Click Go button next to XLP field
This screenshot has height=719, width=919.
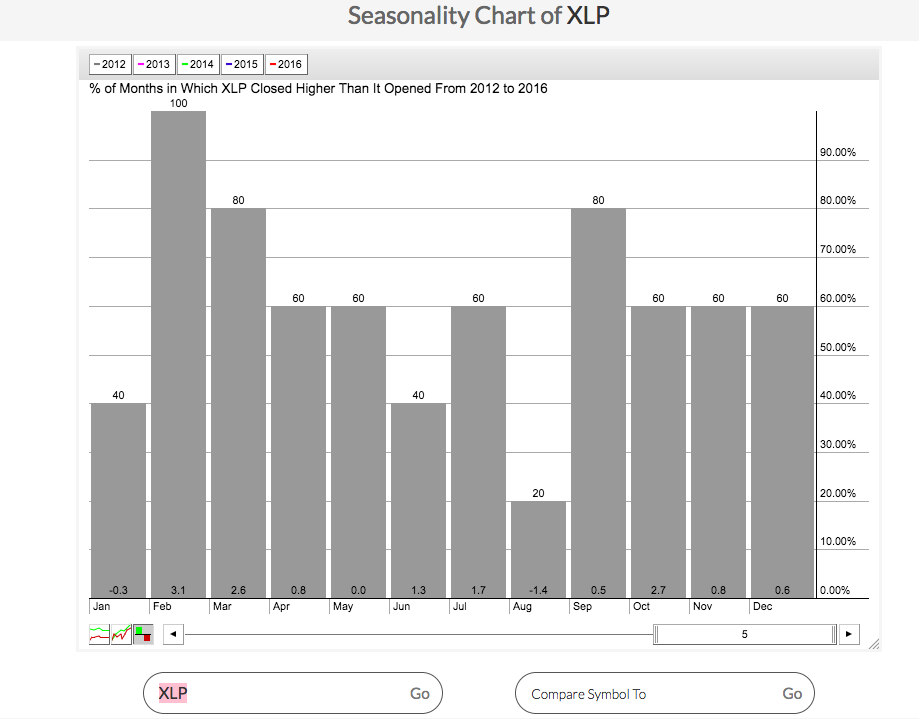420,693
